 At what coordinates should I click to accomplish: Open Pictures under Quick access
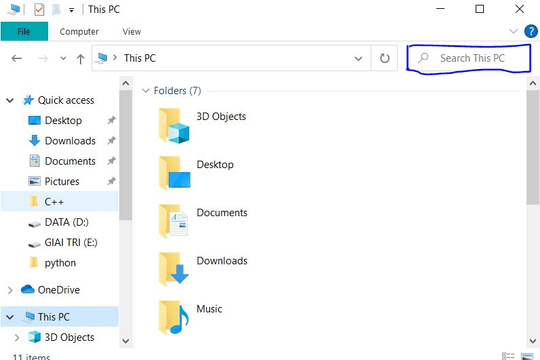pyautogui.click(x=62, y=182)
